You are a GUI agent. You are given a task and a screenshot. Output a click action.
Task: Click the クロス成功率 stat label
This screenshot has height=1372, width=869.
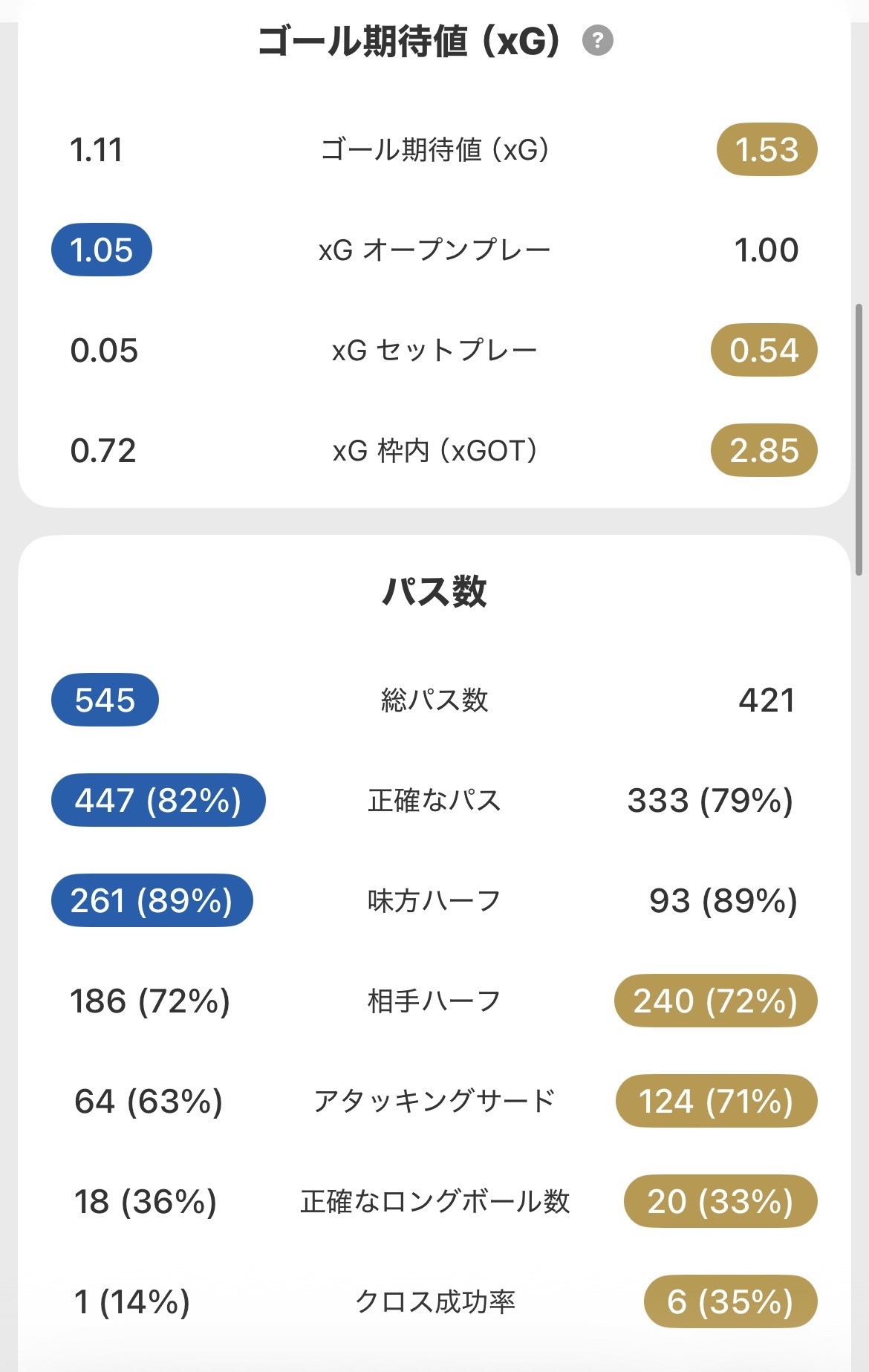click(434, 1301)
